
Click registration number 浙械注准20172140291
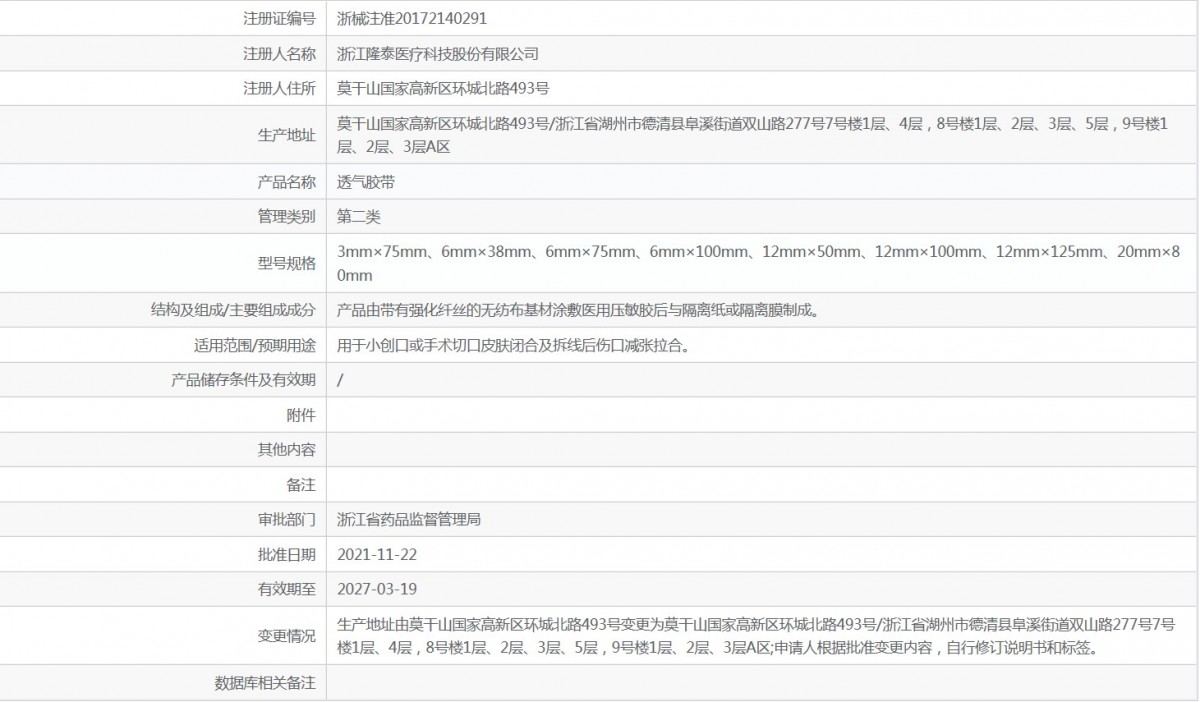pyautogui.click(x=413, y=18)
